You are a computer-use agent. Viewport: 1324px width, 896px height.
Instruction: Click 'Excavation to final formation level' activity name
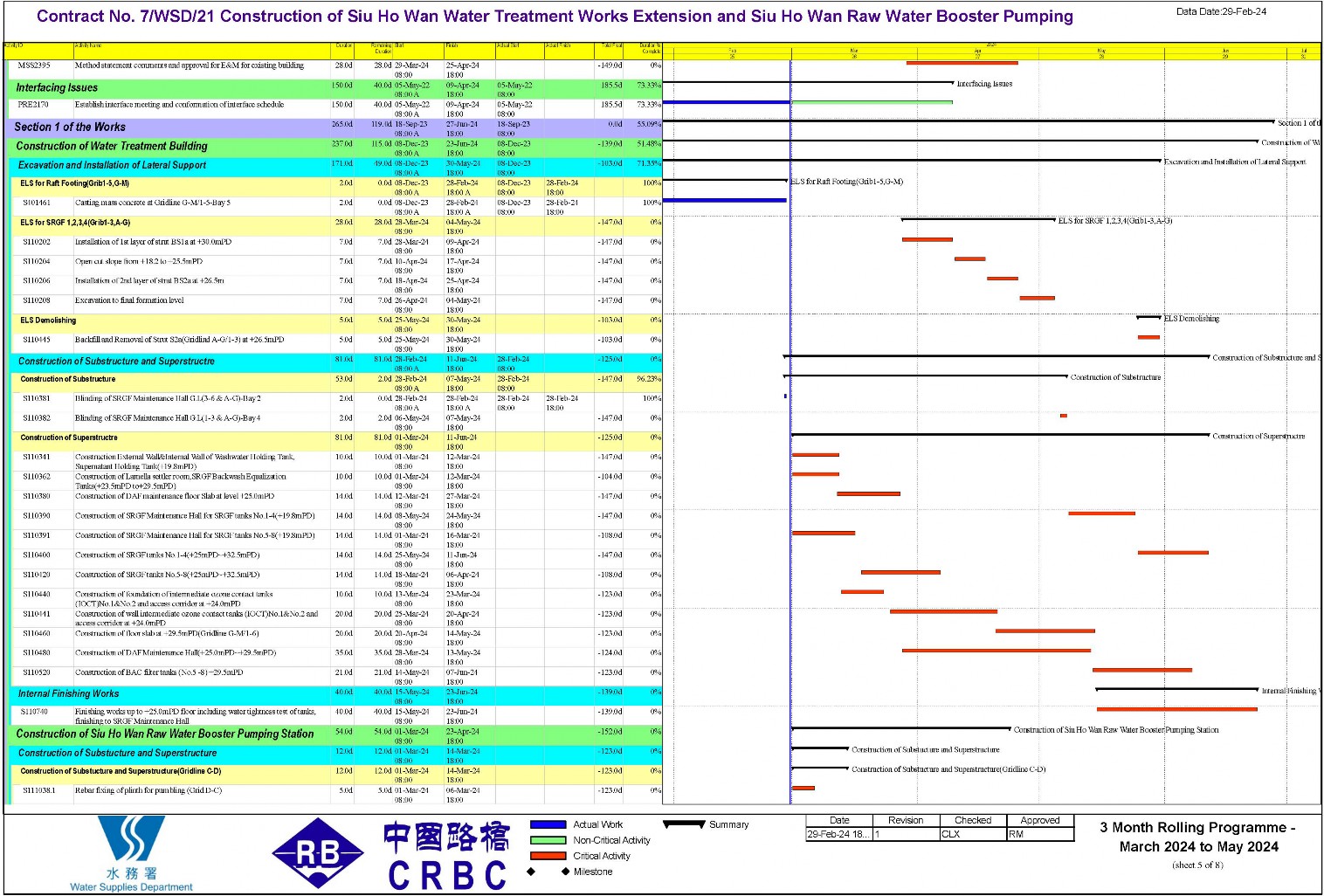tap(129, 300)
